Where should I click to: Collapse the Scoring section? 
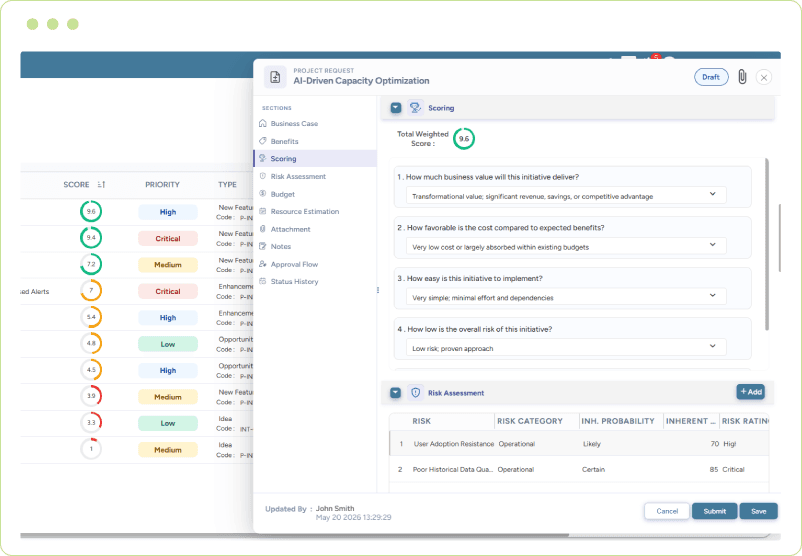tap(395, 108)
